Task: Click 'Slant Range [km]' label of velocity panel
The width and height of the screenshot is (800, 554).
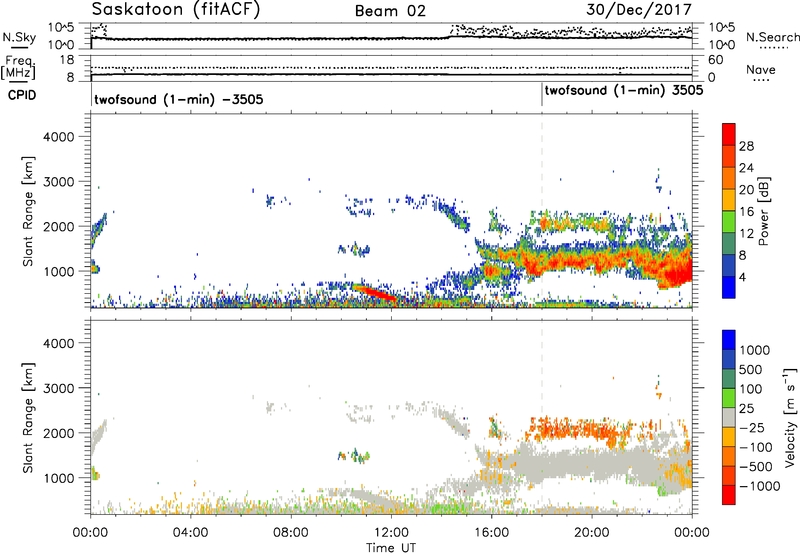Action: (x=28, y=418)
